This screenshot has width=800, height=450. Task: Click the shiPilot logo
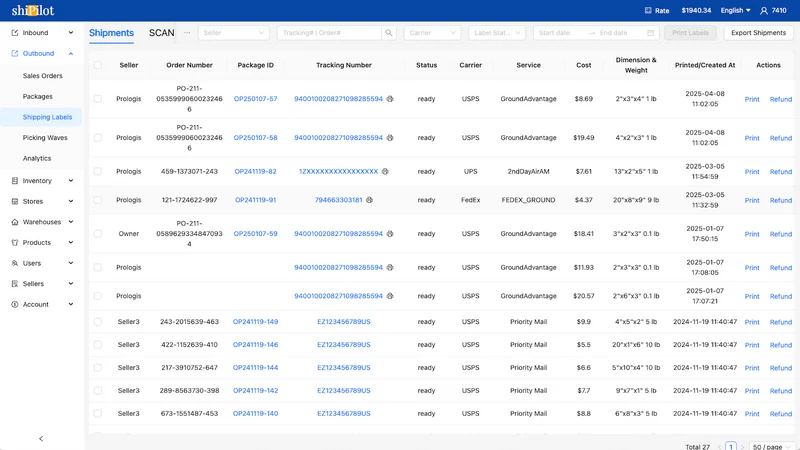pos(33,10)
